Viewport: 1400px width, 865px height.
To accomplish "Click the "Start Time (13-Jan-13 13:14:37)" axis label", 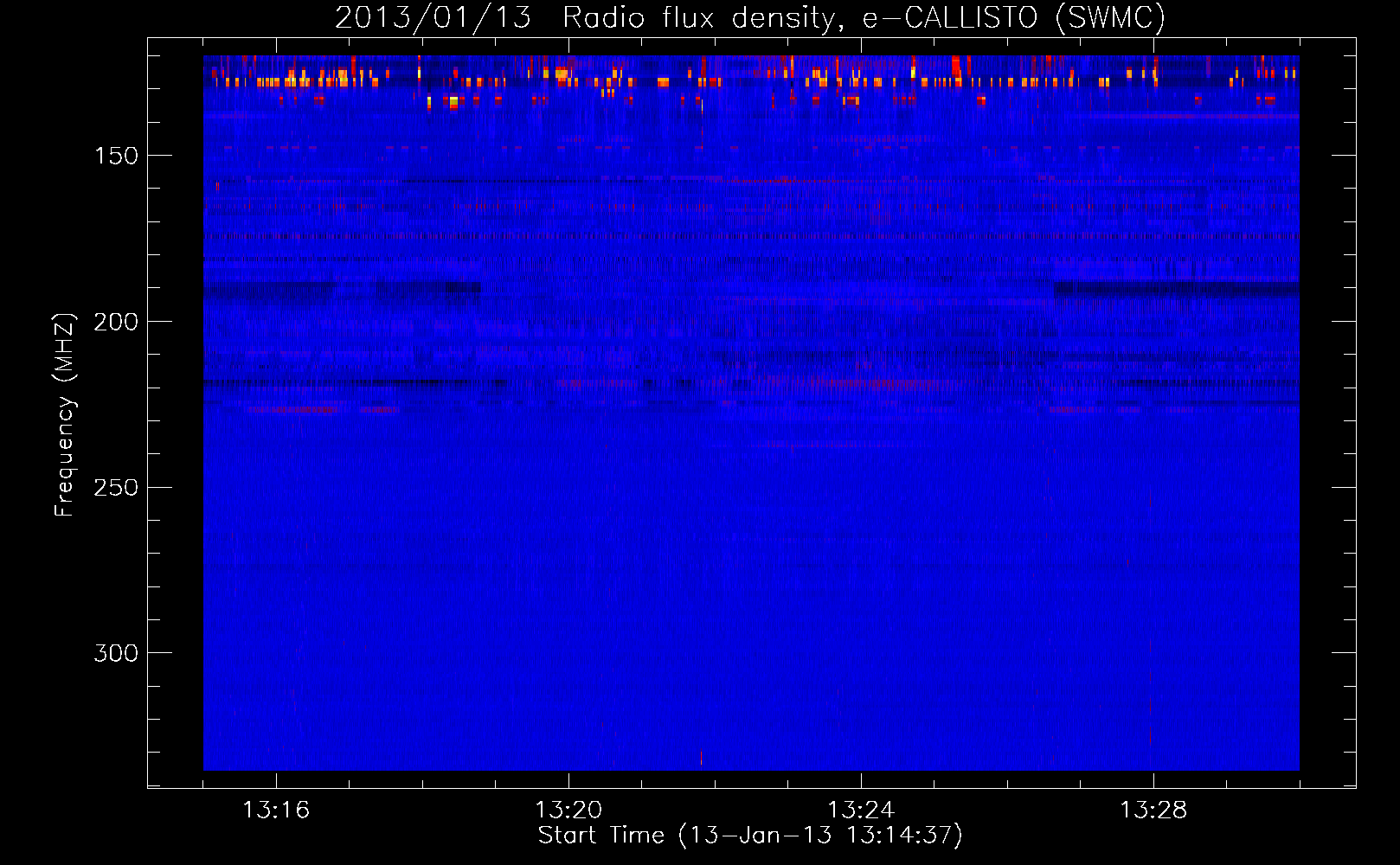I will (x=750, y=836).
